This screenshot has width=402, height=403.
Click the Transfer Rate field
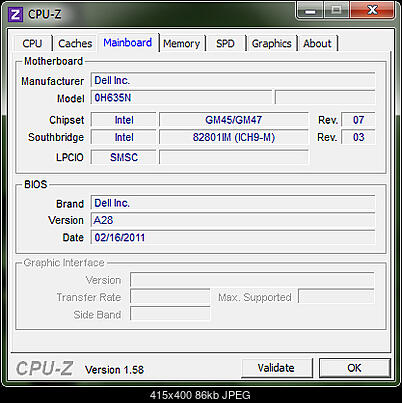(x=170, y=297)
